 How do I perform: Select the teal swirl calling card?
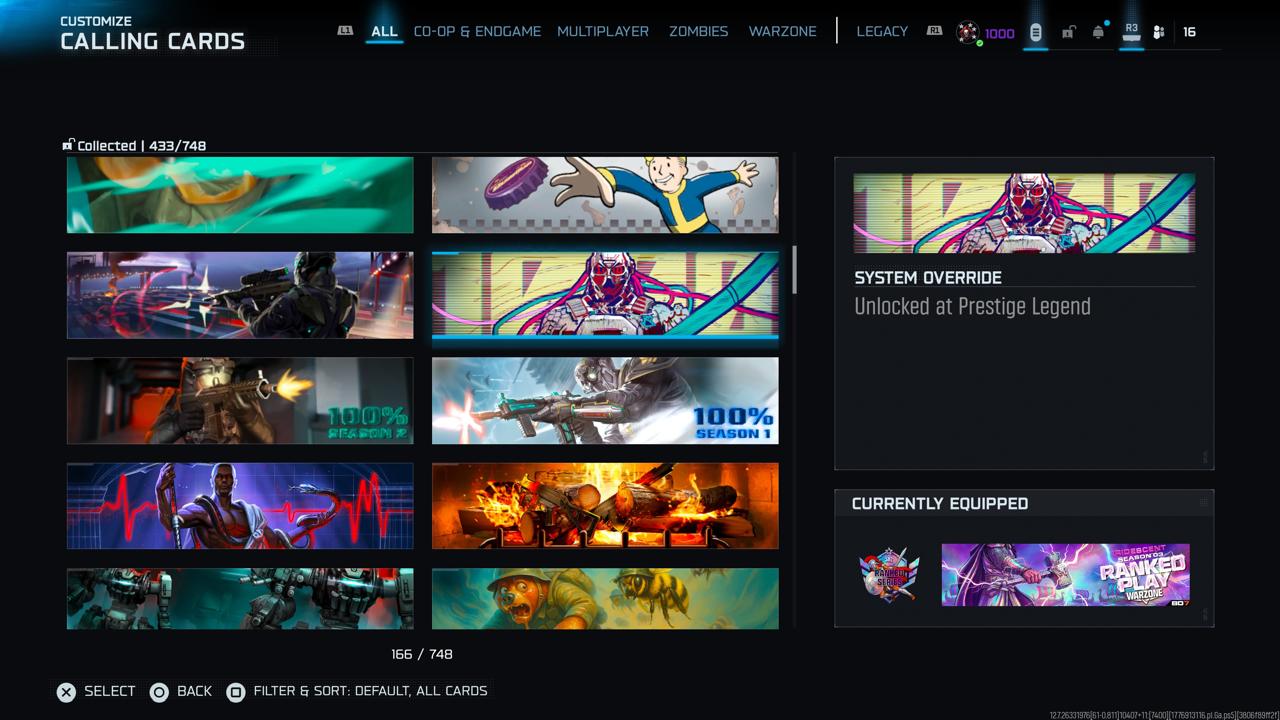point(240,194)
